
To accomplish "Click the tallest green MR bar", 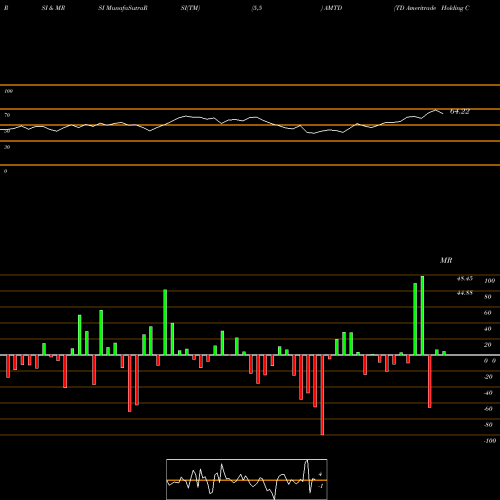I will 422,315.
